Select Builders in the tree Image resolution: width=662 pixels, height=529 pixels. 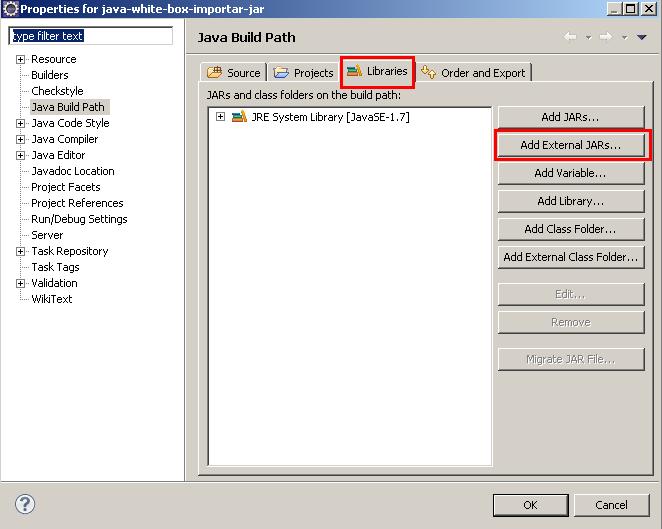(50, 75)
